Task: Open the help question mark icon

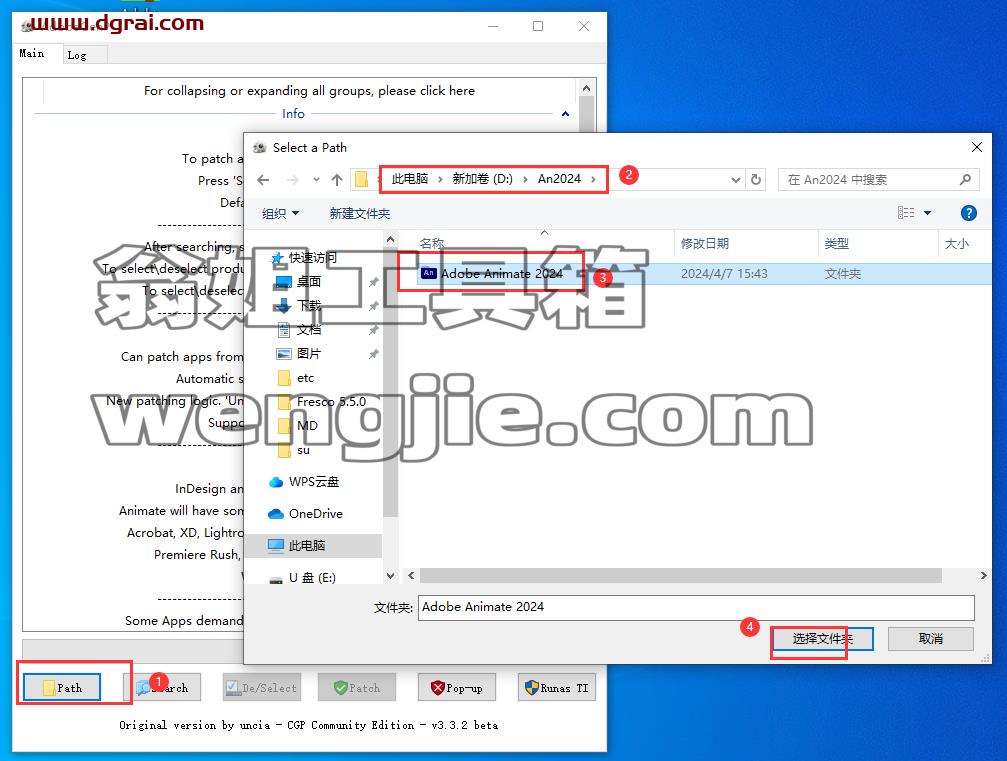Action: (968, 213)
